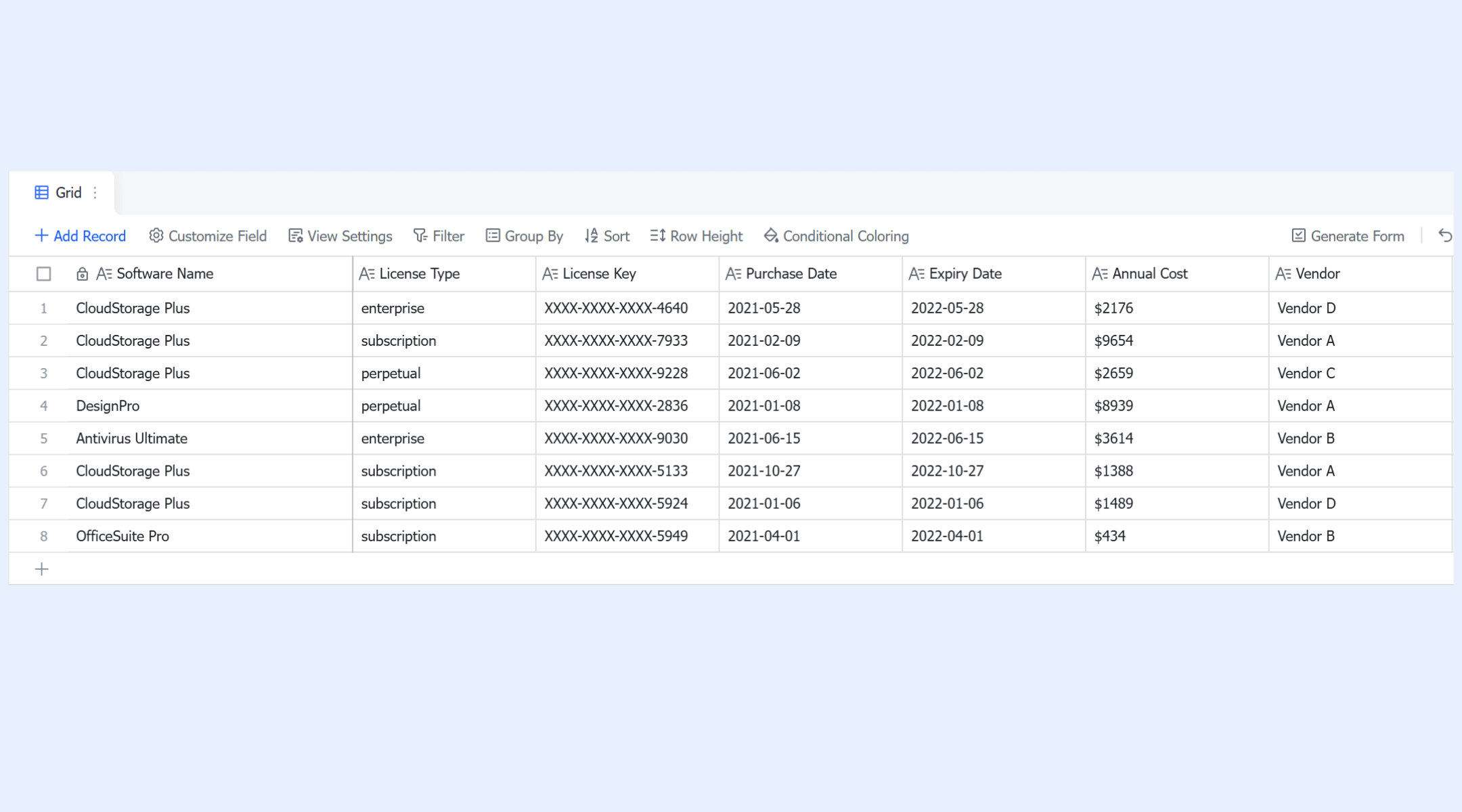
Task: Click license key XXXX-XXXX-XXXX-9030
Action: tap(627, 438)
